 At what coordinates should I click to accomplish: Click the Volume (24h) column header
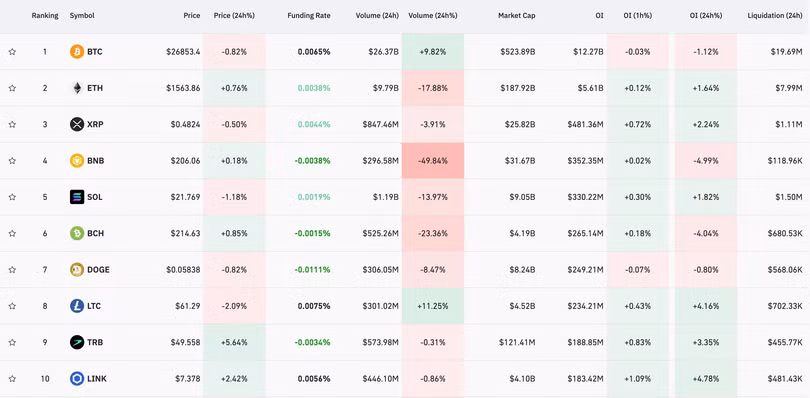tap(377, 16)
